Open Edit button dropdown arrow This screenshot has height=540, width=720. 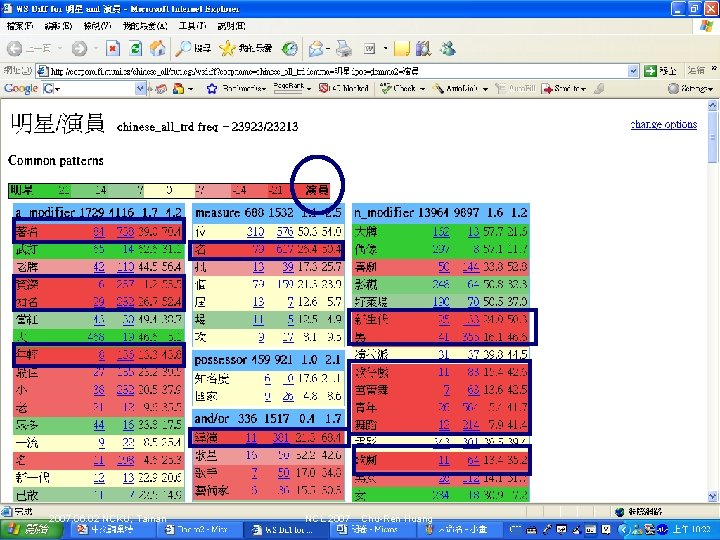pos(385,48)
